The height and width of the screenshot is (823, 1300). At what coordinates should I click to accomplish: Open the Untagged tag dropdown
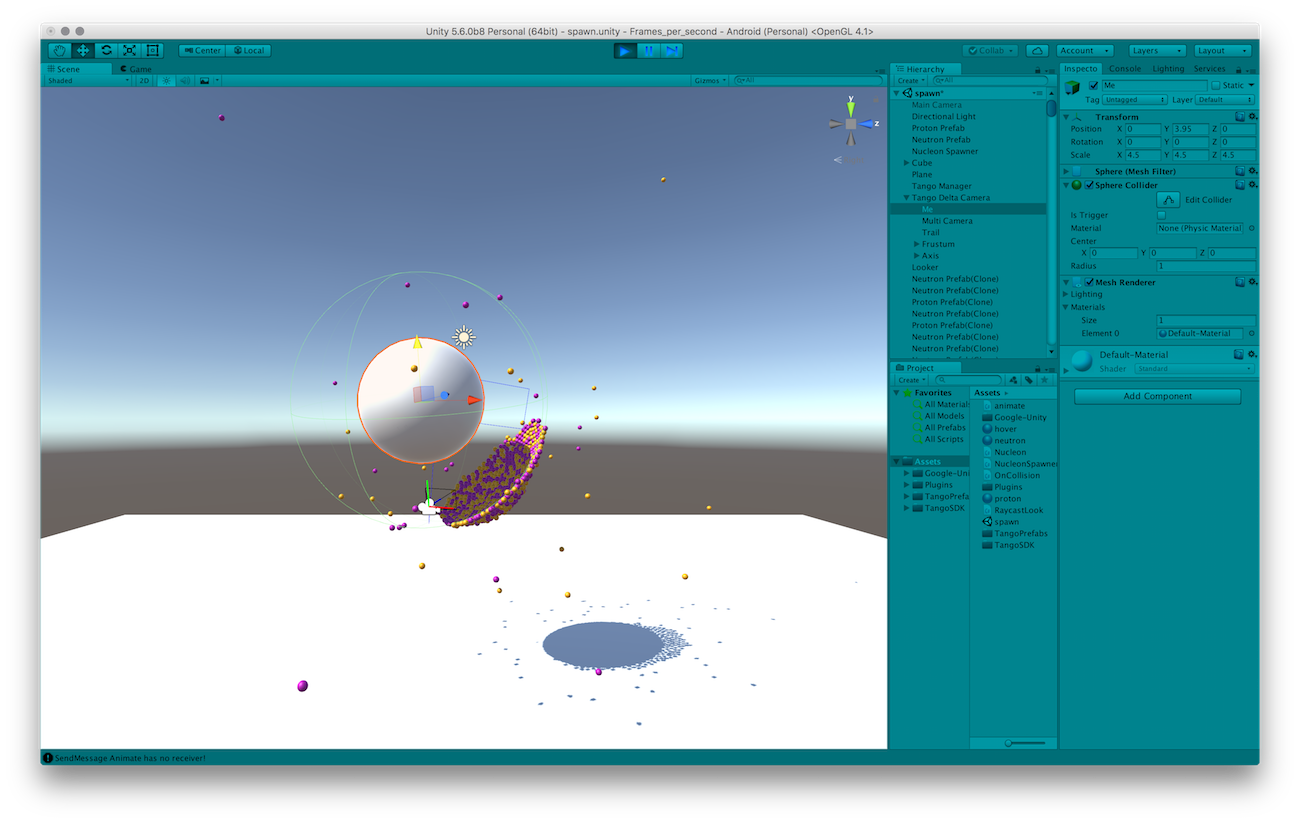1135,99
